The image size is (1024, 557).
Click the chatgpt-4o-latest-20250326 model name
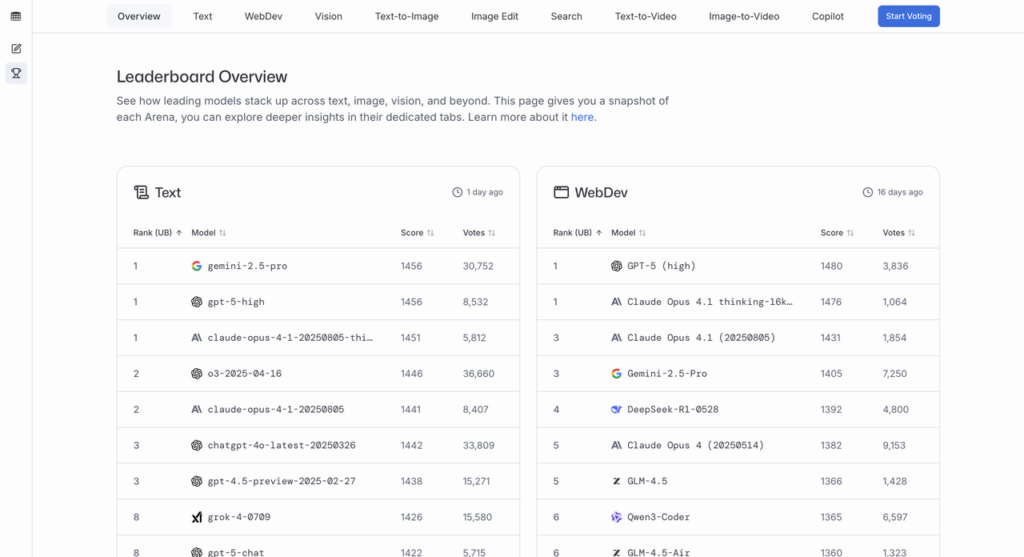[281, 445]
